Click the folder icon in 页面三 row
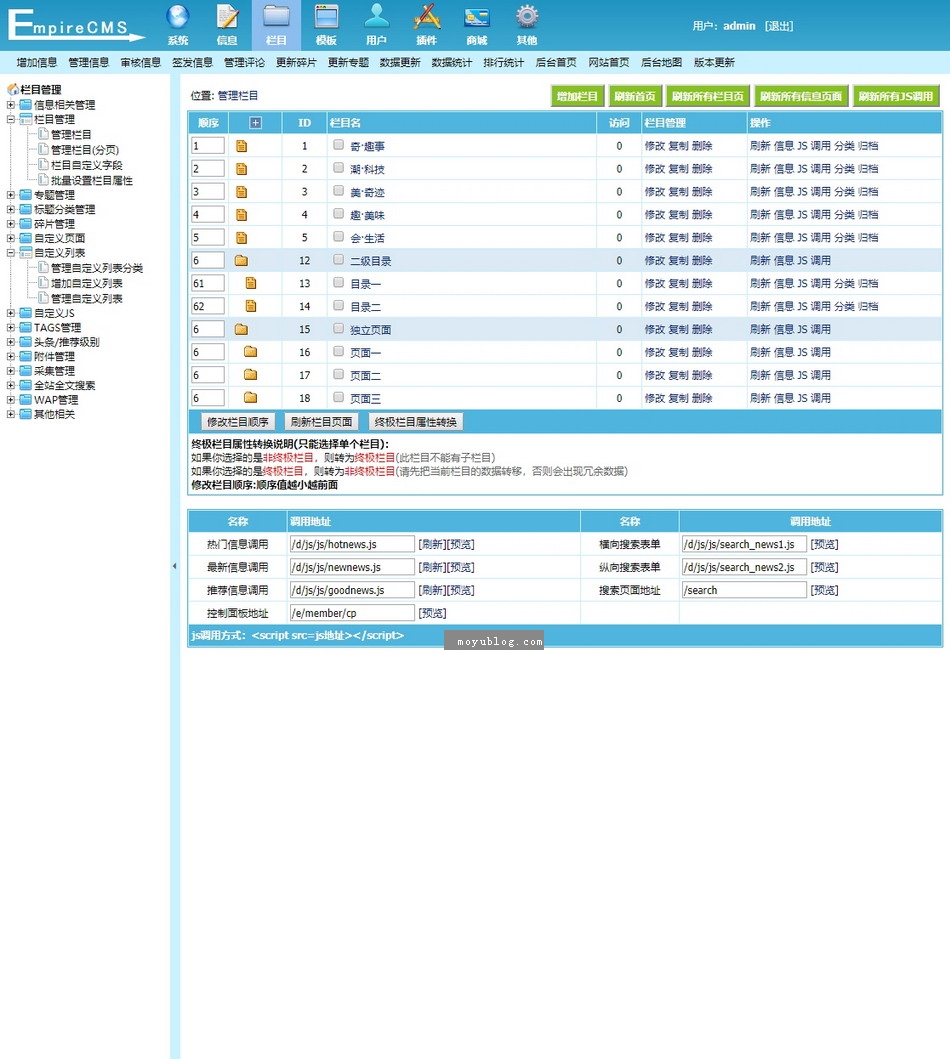Screen dimensions: 950x1059 pyautogui.click(x=250, y=398)
